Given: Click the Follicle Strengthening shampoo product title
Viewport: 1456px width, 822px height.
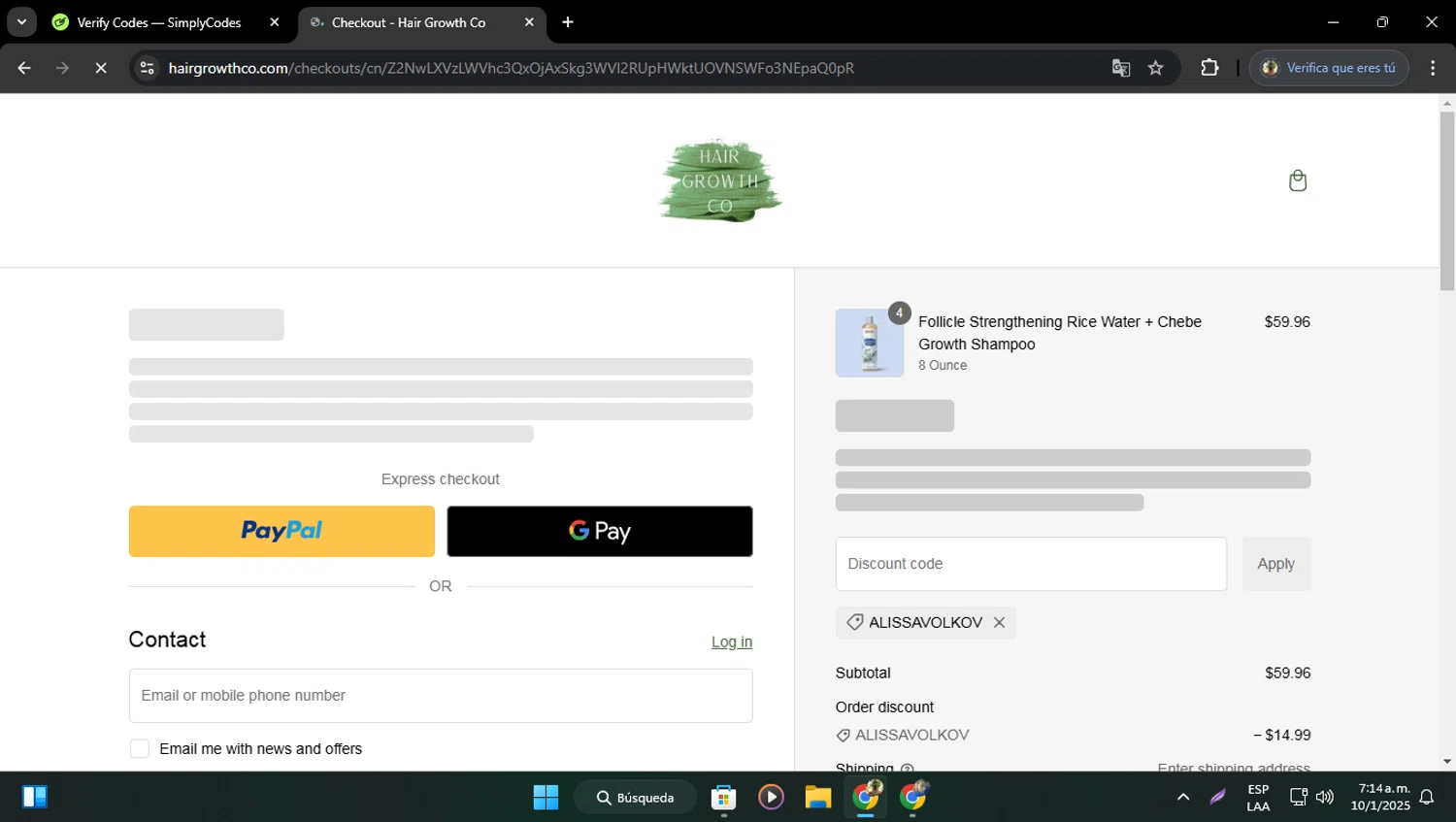Looking at the screenshot, I should [x=1060, y=333].
